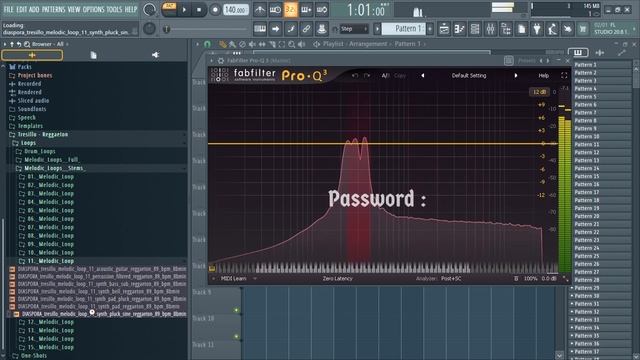Open the Channel rack view icon
The height and width of the screenshot is (360, 640).
(x=475, y=29)
